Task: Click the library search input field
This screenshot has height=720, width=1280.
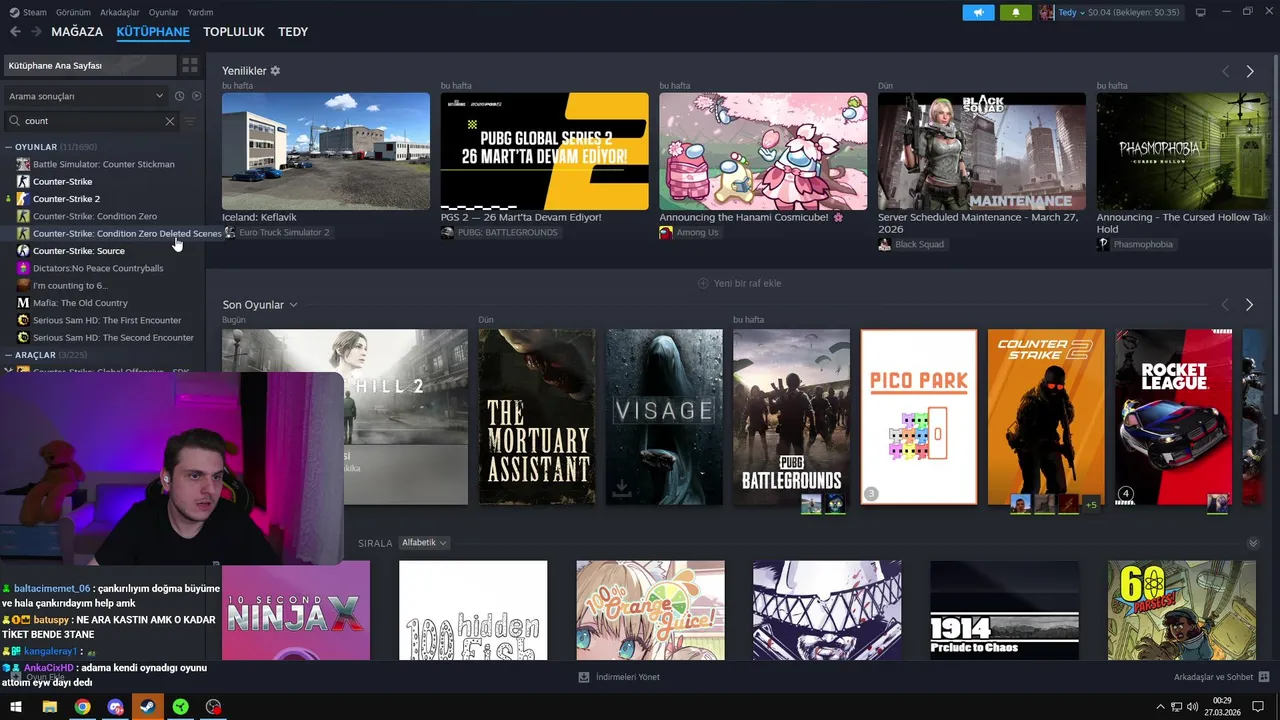Action: 90,121
